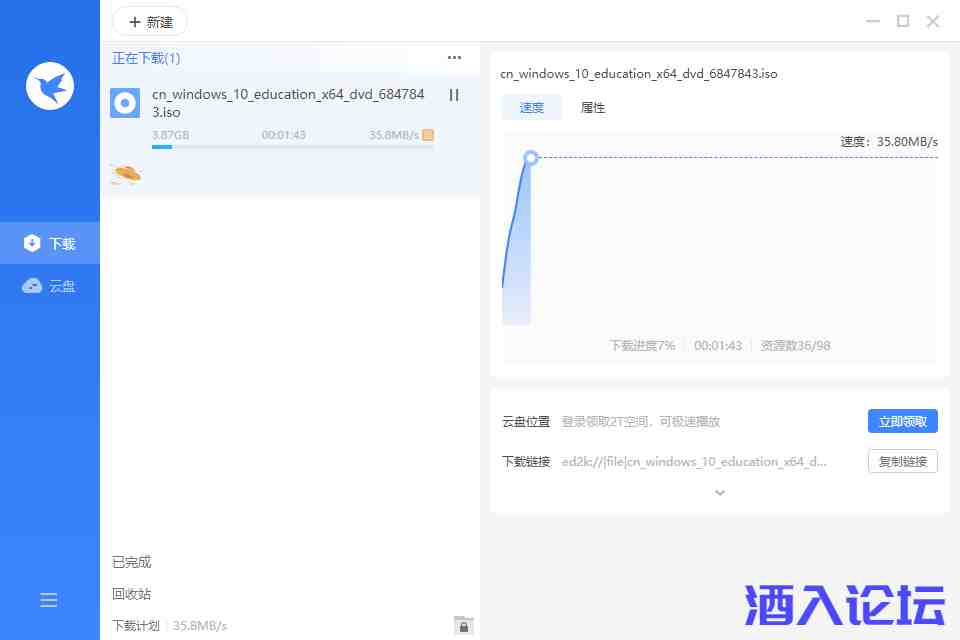Click the download progress bar of ISO
The height and width of the screenshot is (640, 960).
(292, 147)
